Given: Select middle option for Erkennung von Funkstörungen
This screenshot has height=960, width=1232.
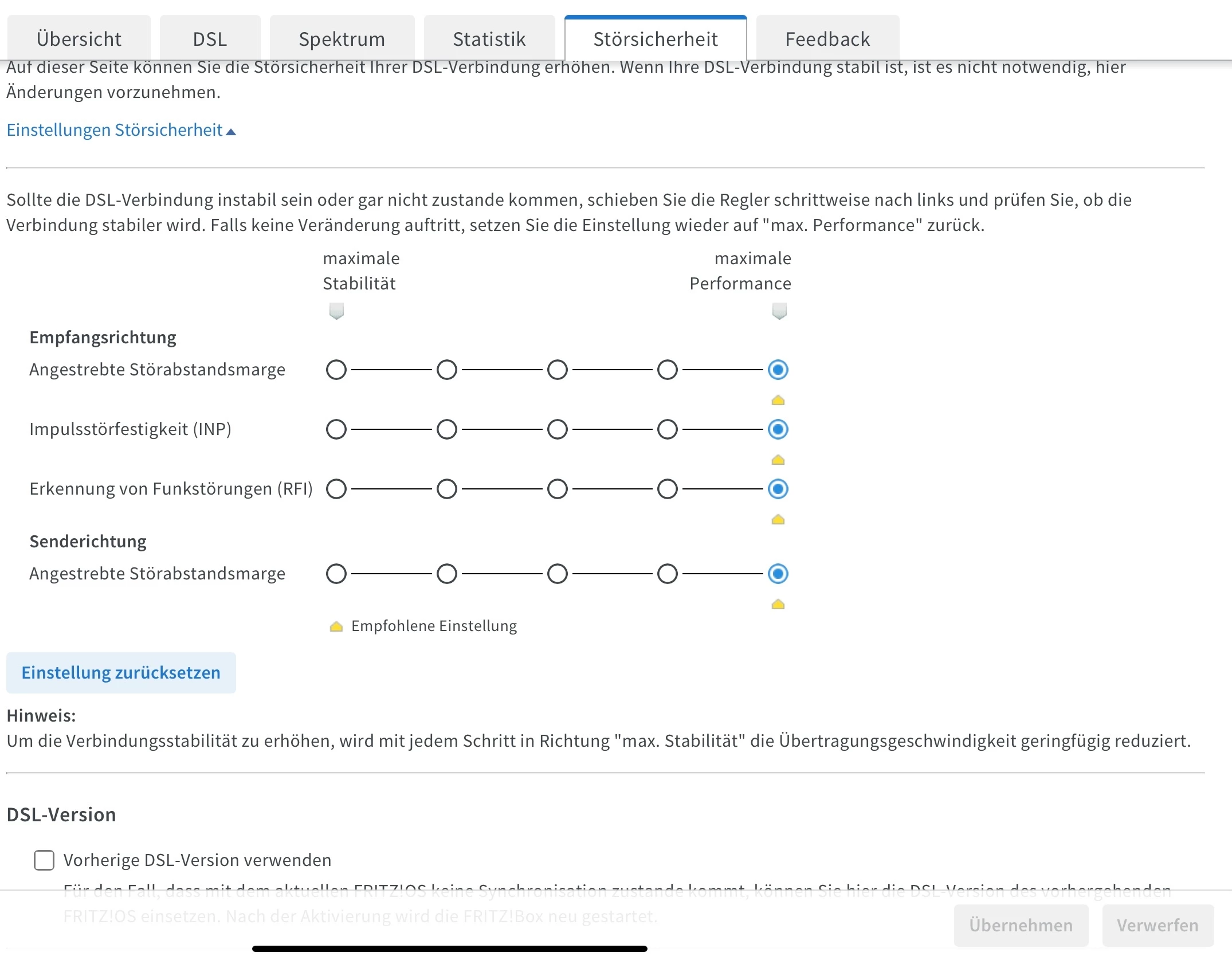Looking at the screenshot, I should click(x=557, y=489).
